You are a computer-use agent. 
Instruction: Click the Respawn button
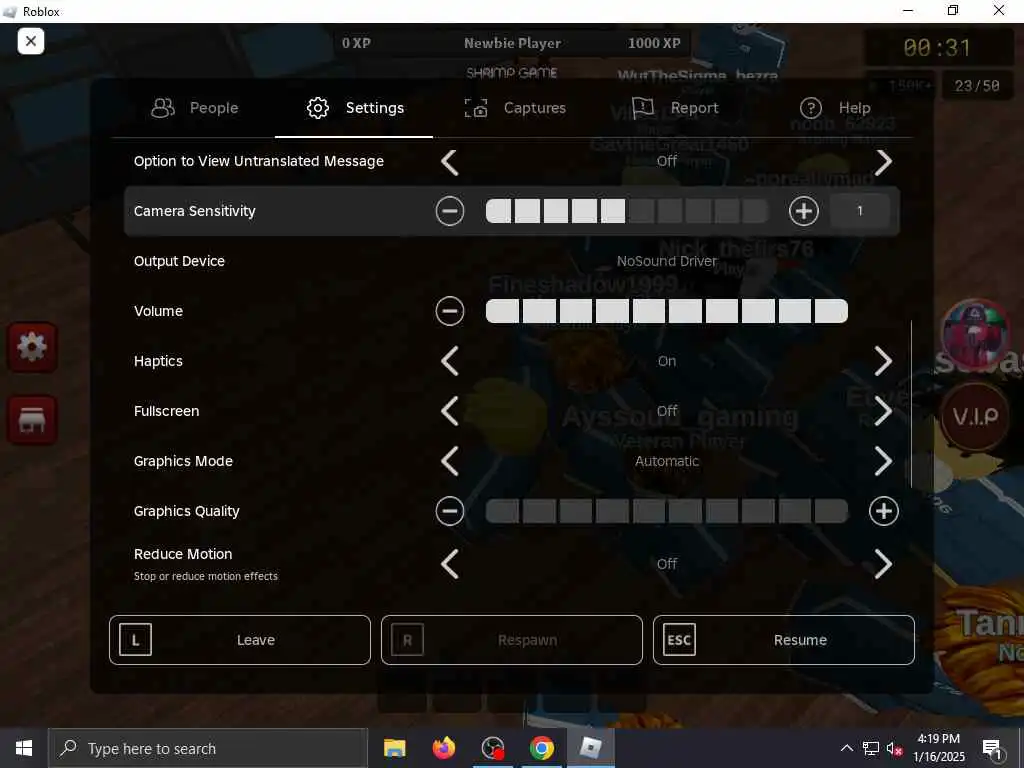[511, 640]
